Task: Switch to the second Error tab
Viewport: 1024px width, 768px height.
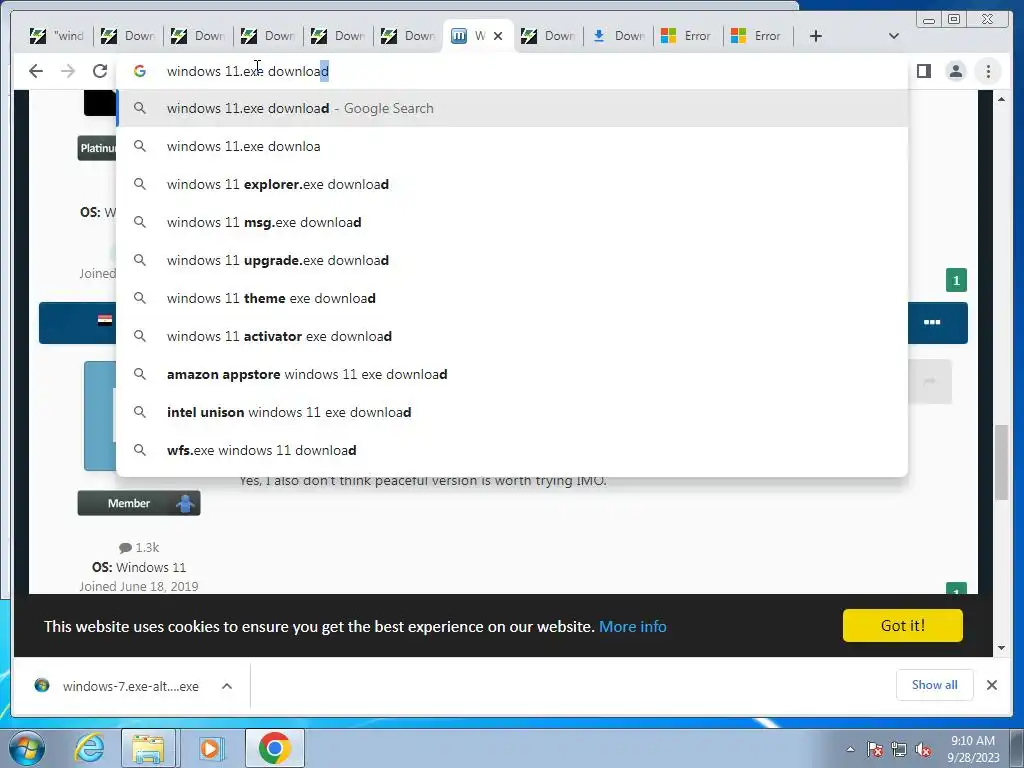Action: (757, 36)
